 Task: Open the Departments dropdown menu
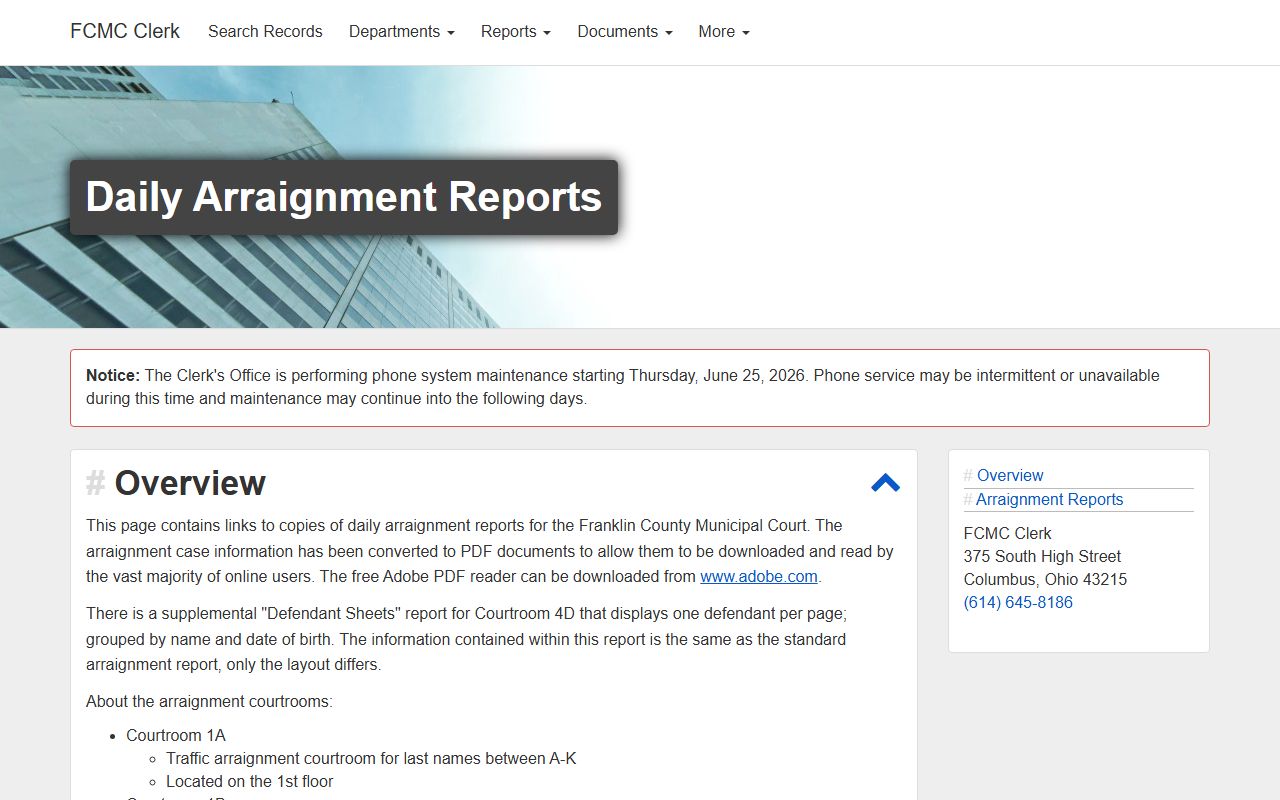point(401,31)
